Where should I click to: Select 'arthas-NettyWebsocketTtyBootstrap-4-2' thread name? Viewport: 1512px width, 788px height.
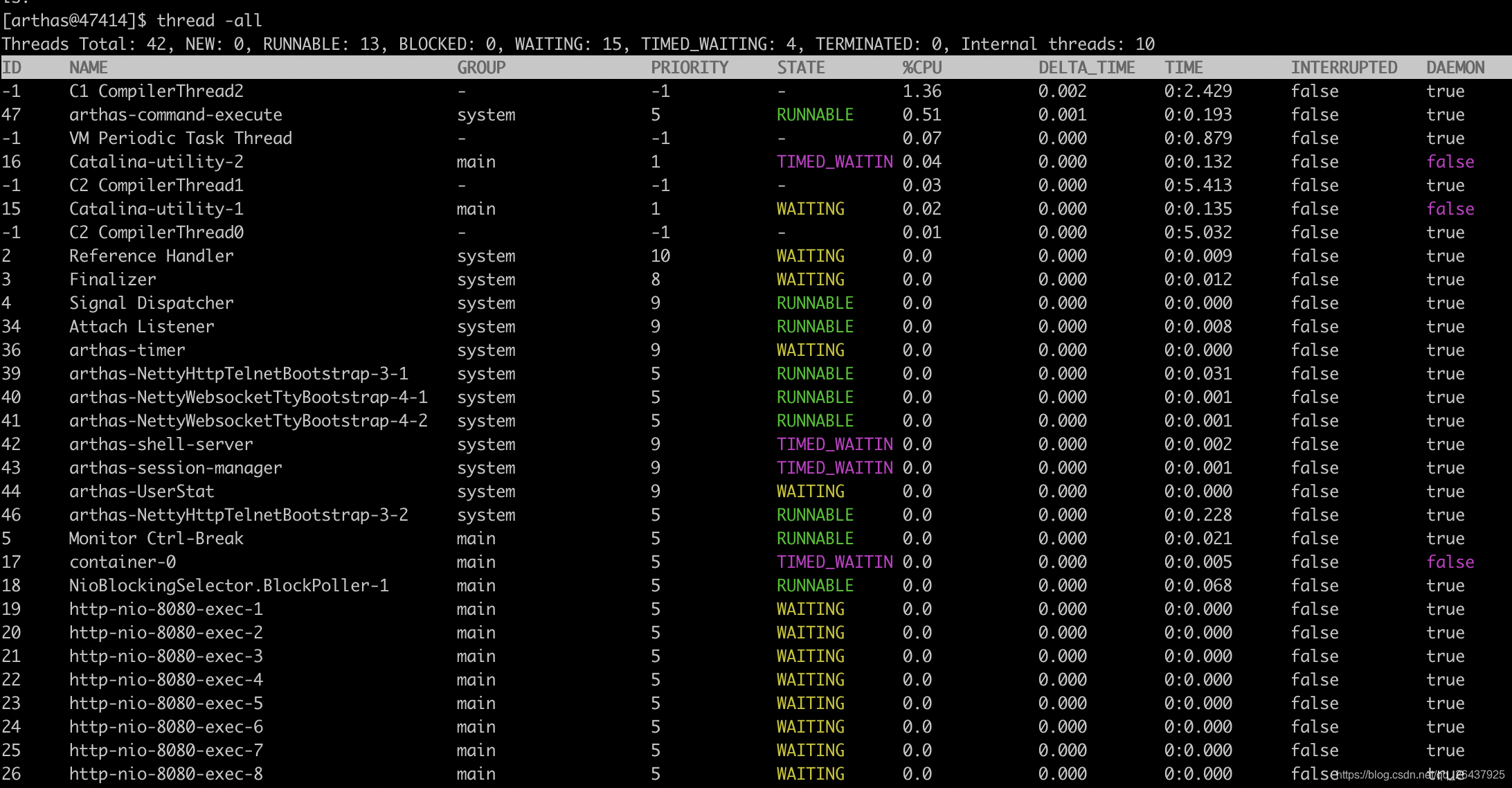(249, 421)
